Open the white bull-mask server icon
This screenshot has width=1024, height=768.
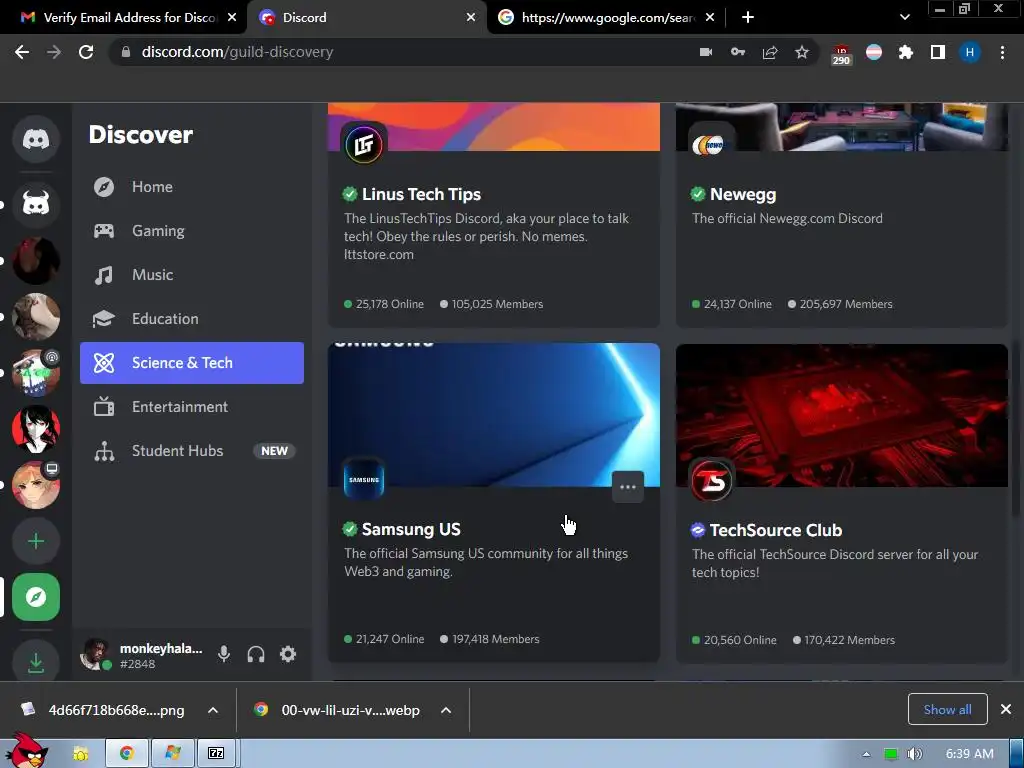click(x=36, y=204)
